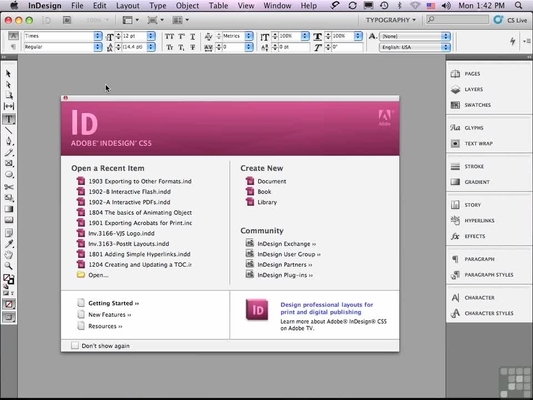Click the workspace search field
Viewport: 533px width, 400px height.
[458, 20]
